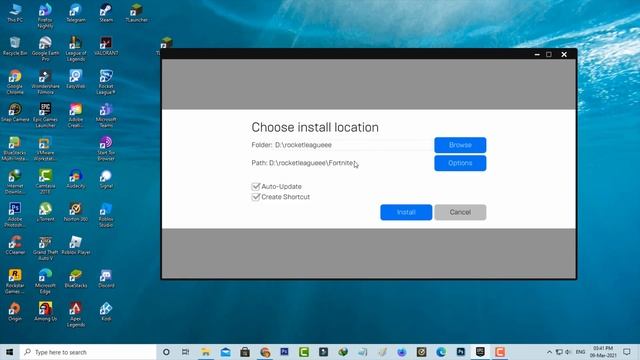Select the Start Tor Browser shortcut
The width and height of the screenshot is (640, 360).
(x=106, y=149)
